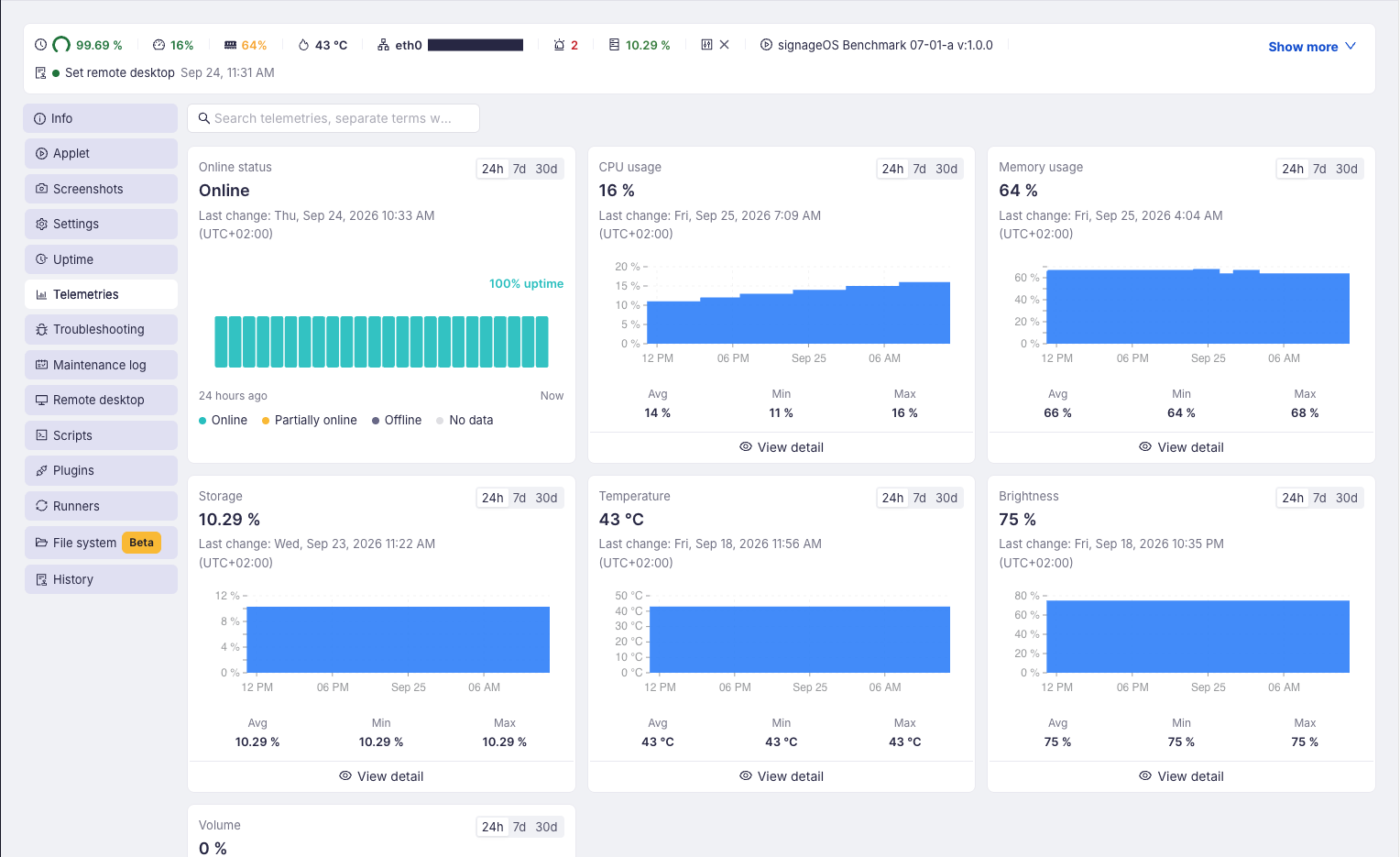
Task: Open the History section
Action: click(x=101, y=579)
